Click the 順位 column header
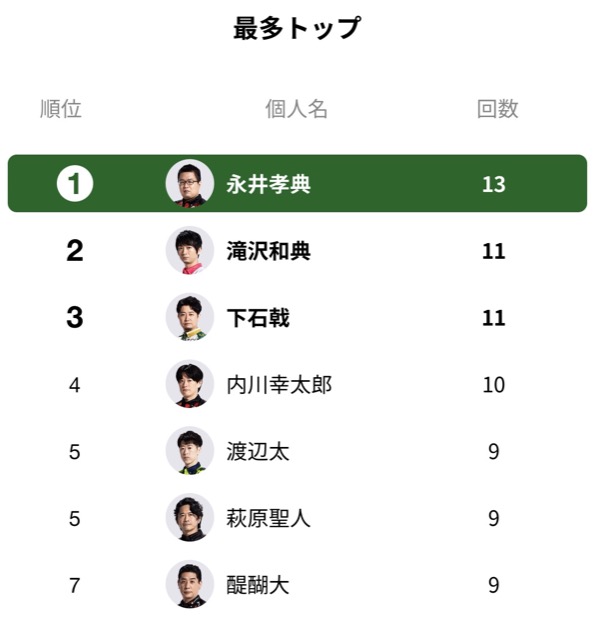The width and height of the screenshot is (602, 640). pos(61,109)
